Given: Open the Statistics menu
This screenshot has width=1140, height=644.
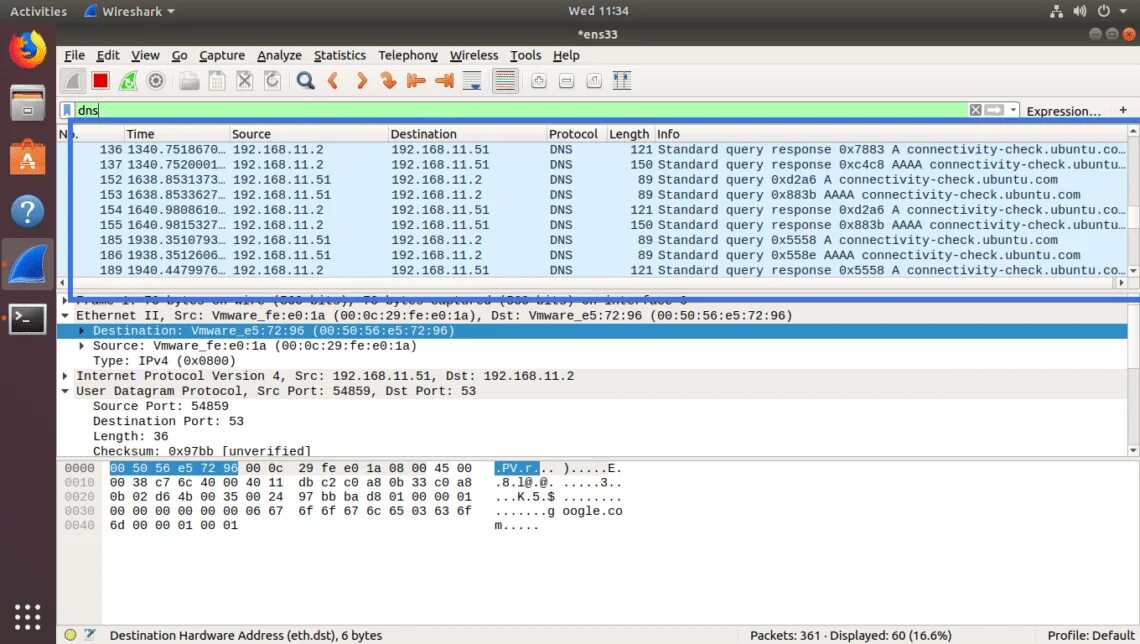Looking at the screenshot, I should [x=340, y=55].
